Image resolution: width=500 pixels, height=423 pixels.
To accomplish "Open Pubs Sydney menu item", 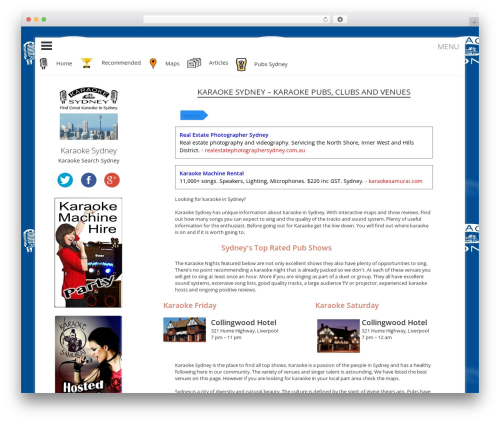I will click(x=271, y=64).
